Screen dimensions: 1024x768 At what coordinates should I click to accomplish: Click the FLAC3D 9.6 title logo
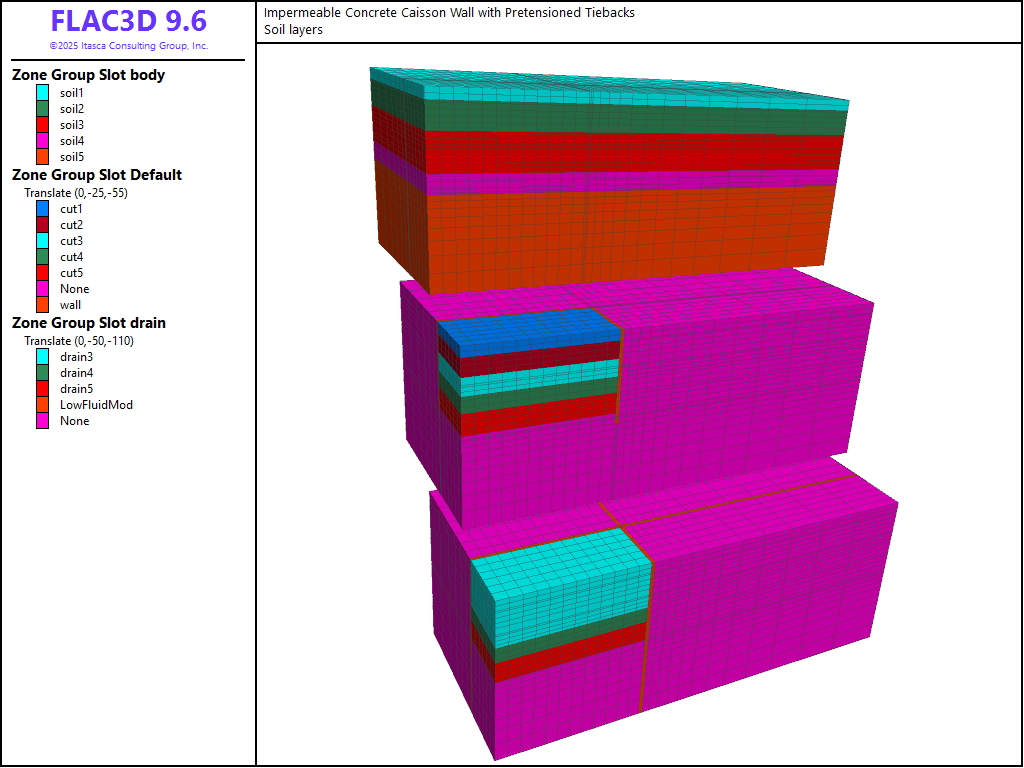[128, 21]
